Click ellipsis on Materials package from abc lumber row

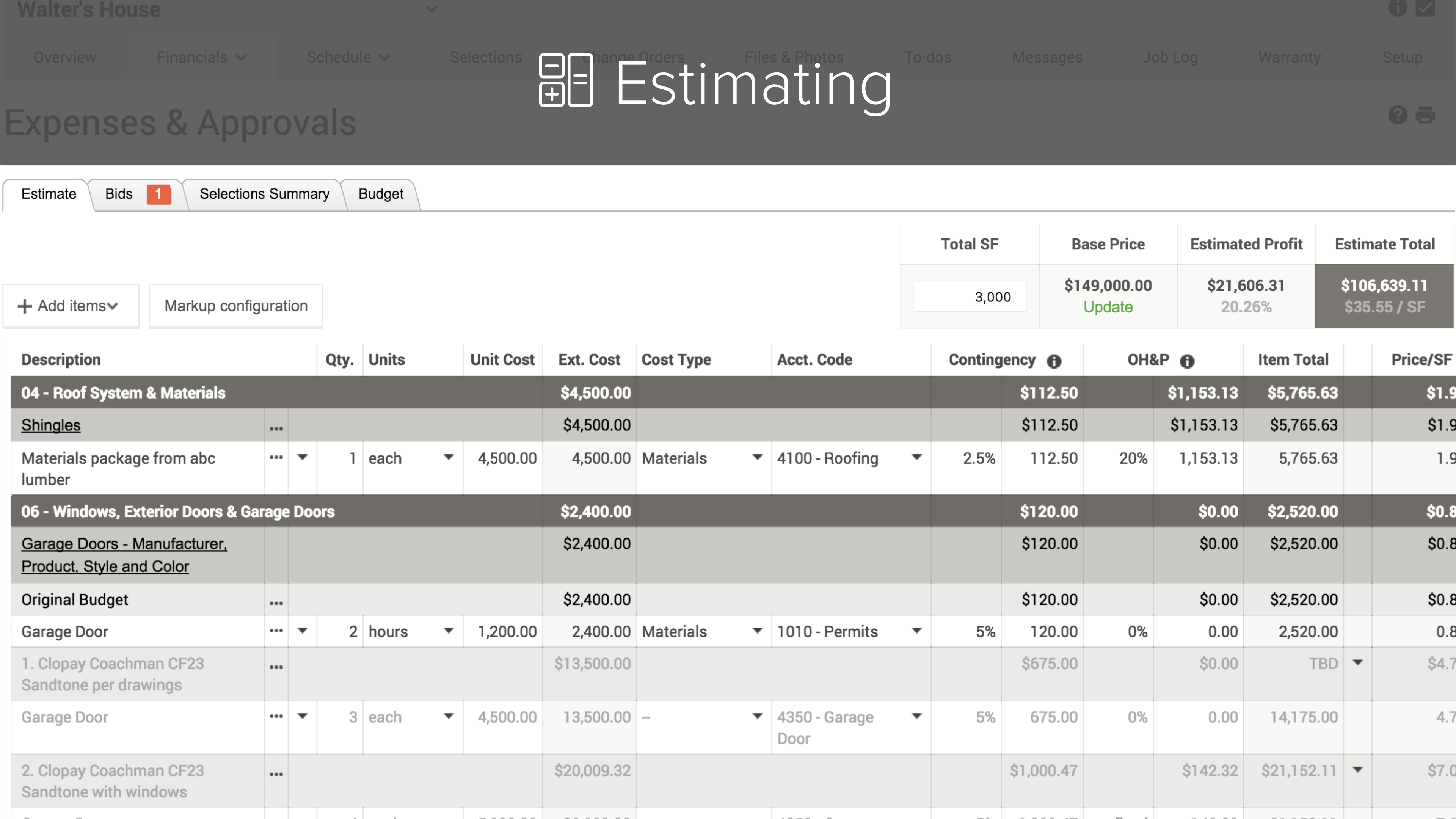click(276, 457)
